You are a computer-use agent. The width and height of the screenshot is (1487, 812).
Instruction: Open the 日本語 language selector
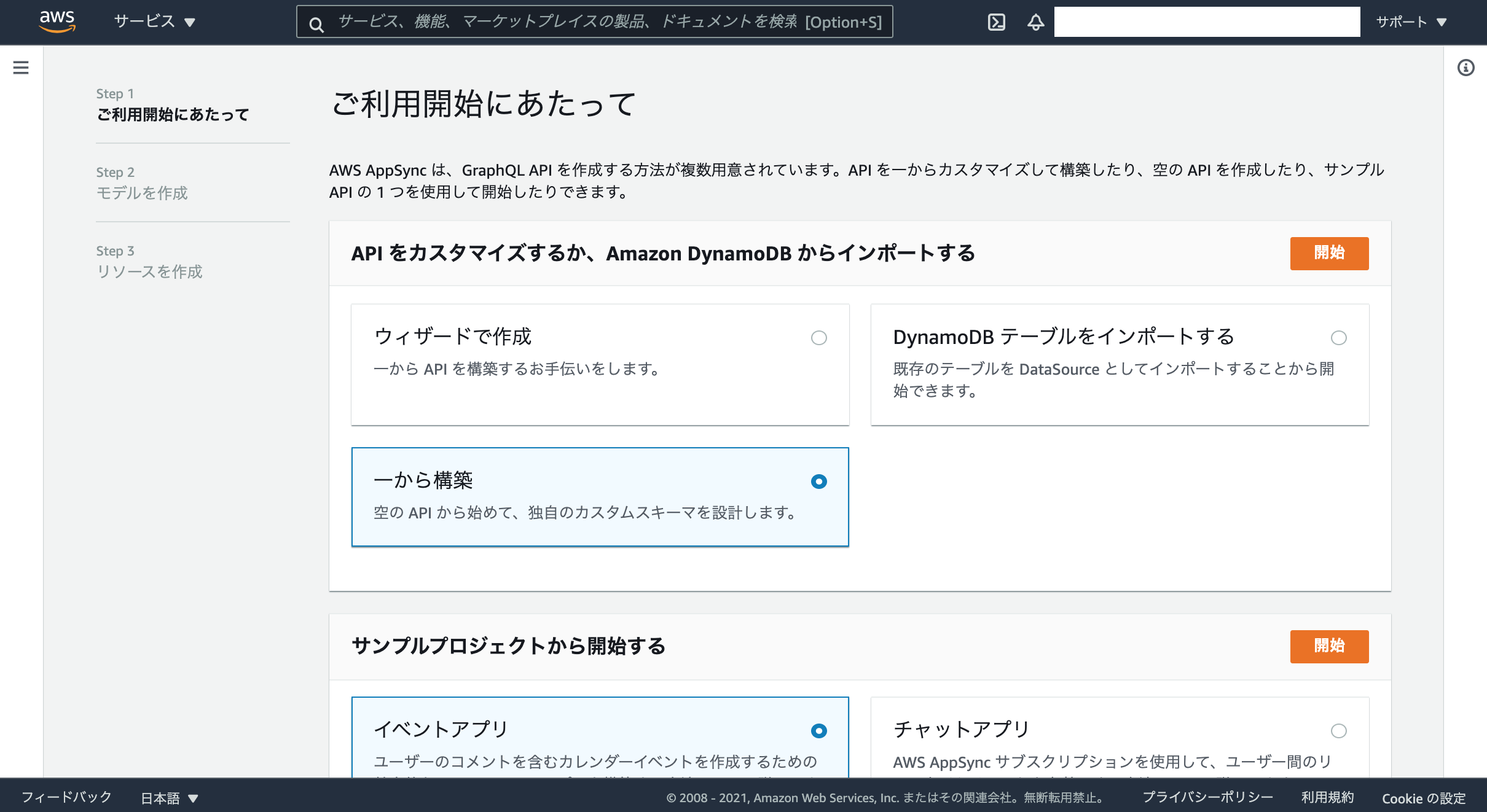point(169,798)
